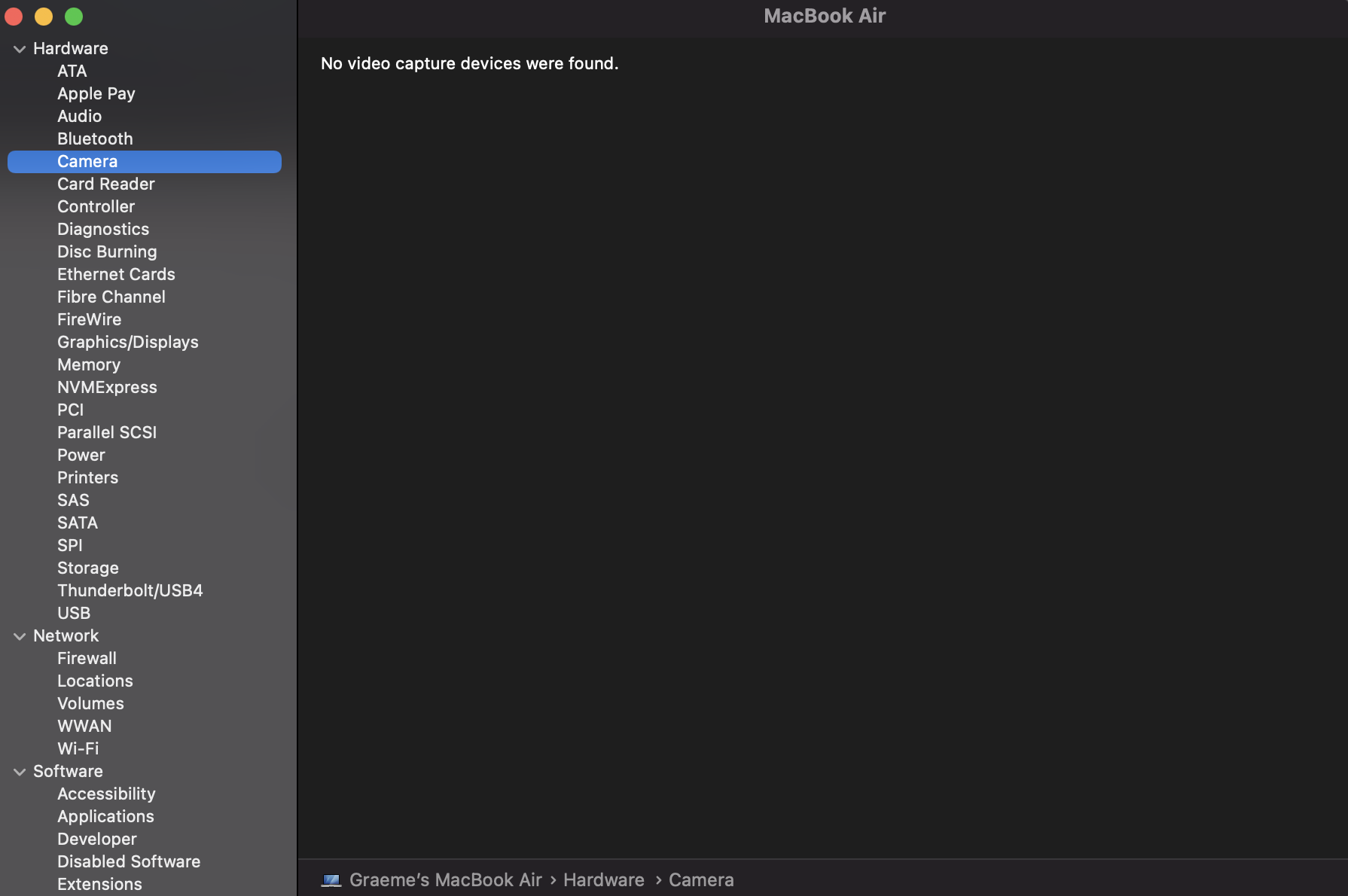Viewport: 1348px width, 896px height.
Task: Jump to Hardware in the path bar
Action: click(604, 879)
